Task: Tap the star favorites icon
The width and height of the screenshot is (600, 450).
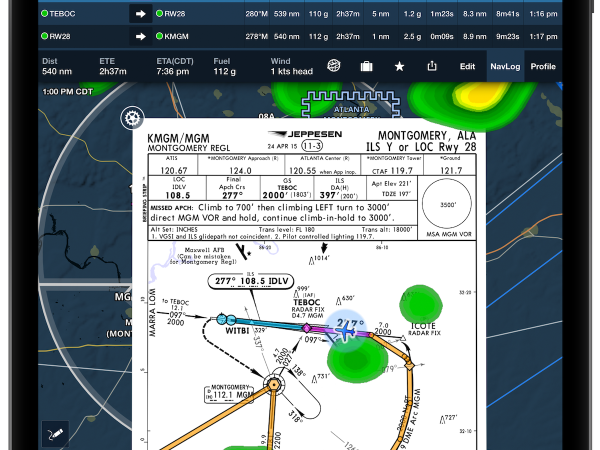Action: tap(399, 67)
